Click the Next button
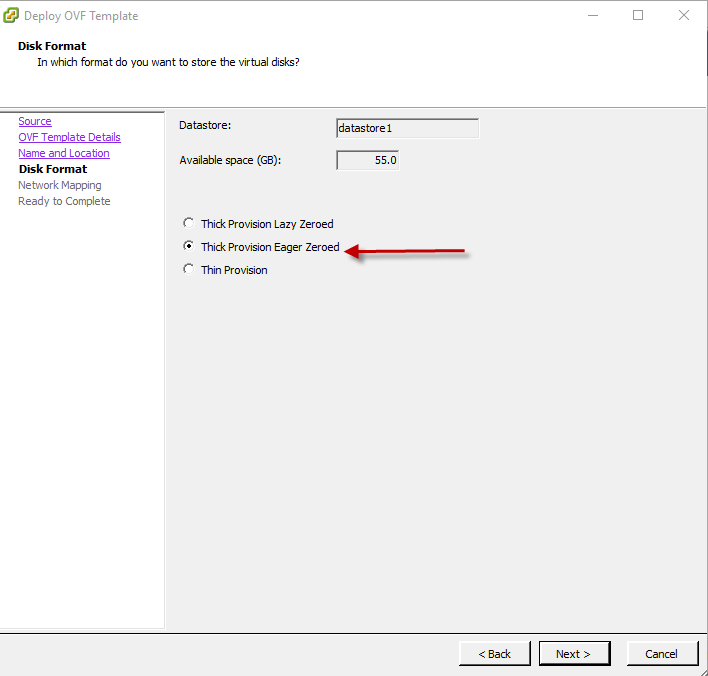 574,653
